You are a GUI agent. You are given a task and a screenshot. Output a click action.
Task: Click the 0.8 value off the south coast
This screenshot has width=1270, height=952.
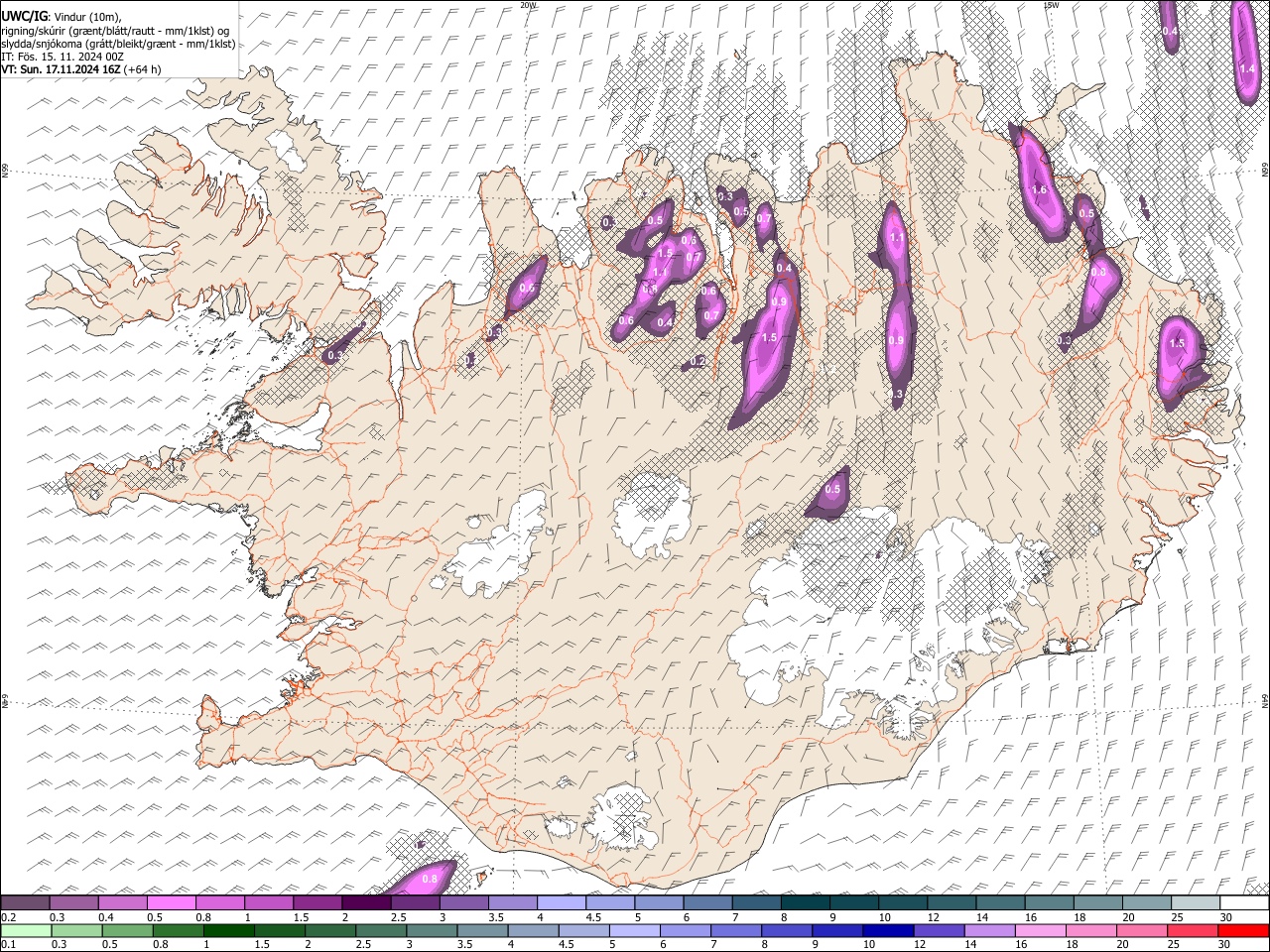(431, 879)
